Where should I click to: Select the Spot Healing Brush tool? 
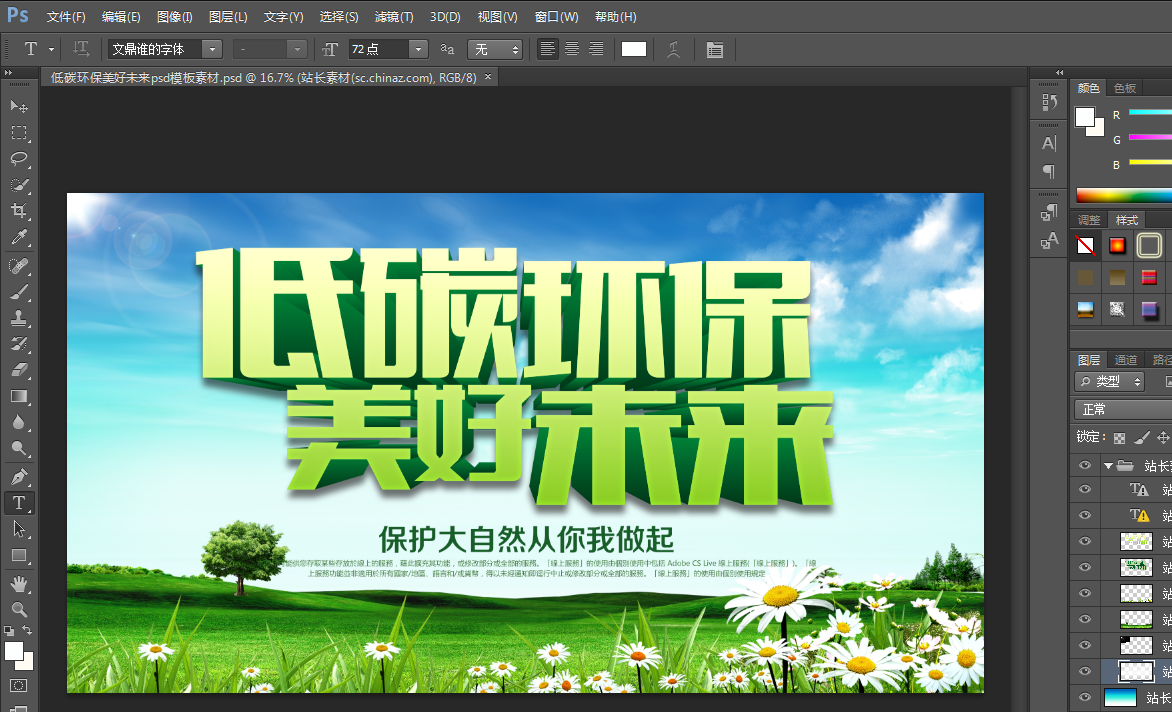[x=19, y=266]
